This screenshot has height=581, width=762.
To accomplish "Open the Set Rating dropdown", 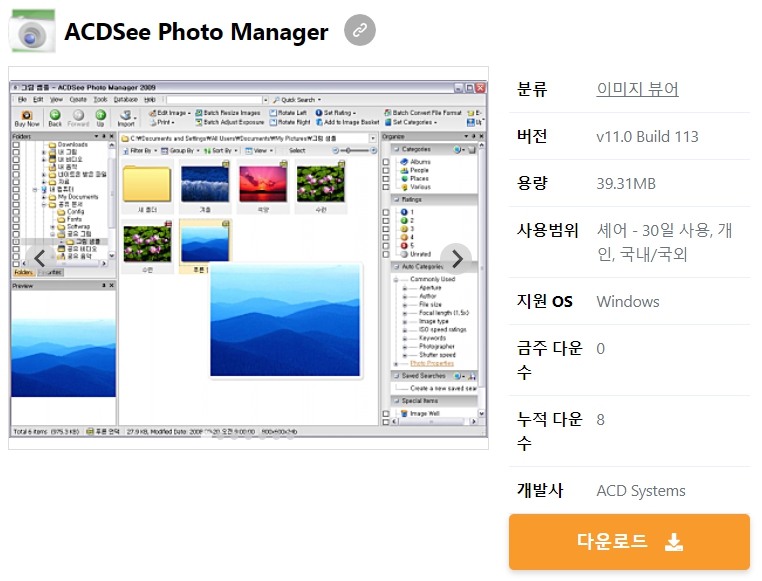I will [x=336, y=113].
